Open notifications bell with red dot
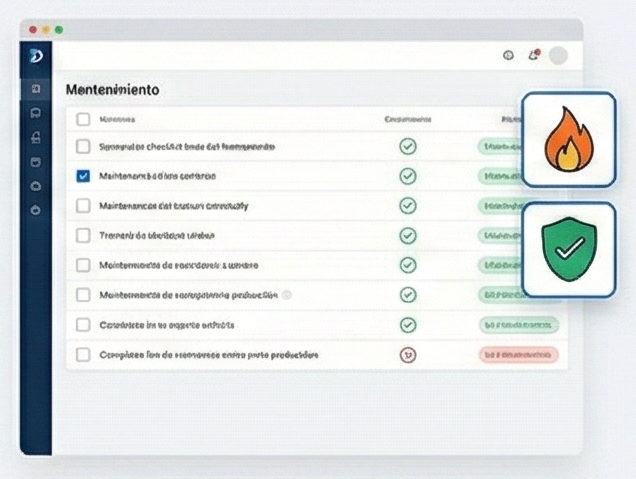The height and width of the screenshot is (479, 636). tap(533, 55)
